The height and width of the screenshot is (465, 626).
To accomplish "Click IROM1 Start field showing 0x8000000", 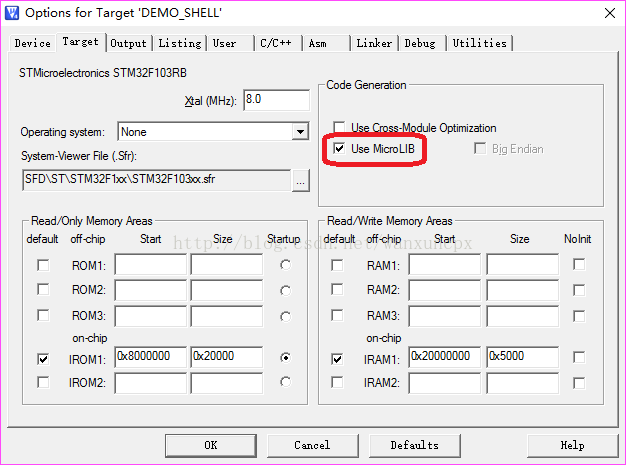I will point(151,357).
